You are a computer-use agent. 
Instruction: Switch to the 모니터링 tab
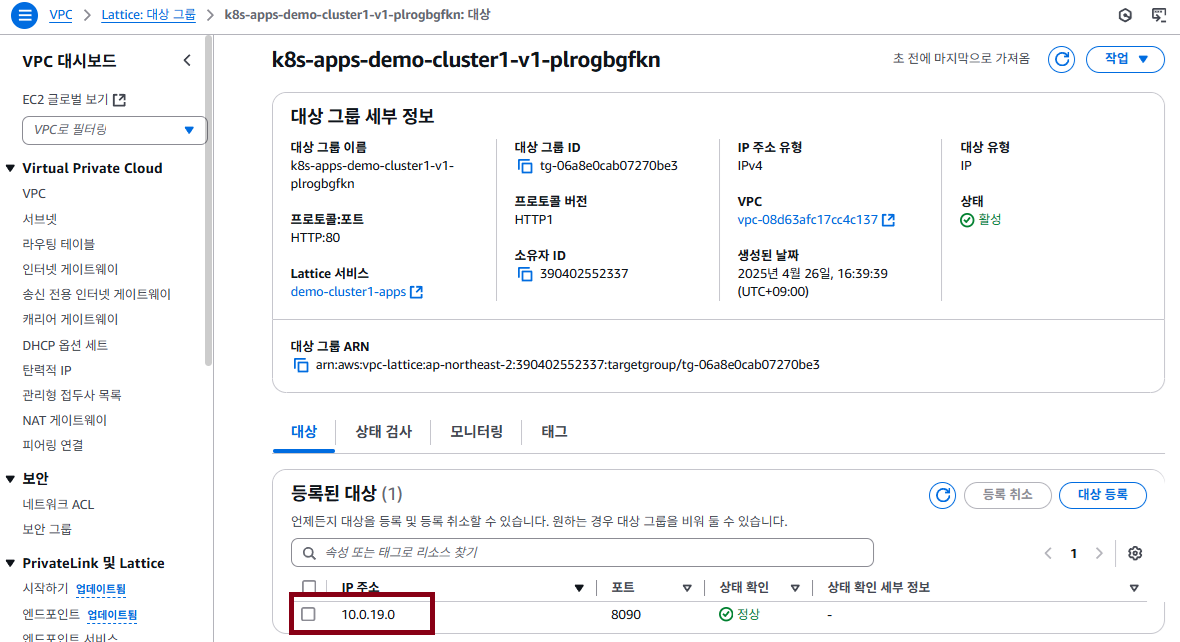(x=476, y=432)
